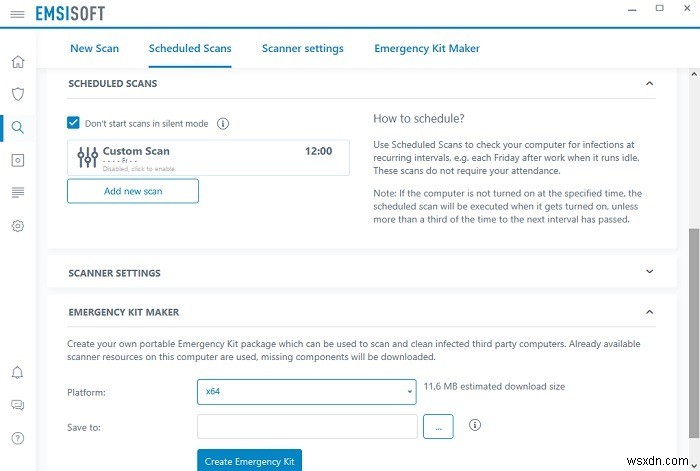Enable the disabled Custom Scan schedule entry
This screenshot has height=471, width=700.
point(208,157)
